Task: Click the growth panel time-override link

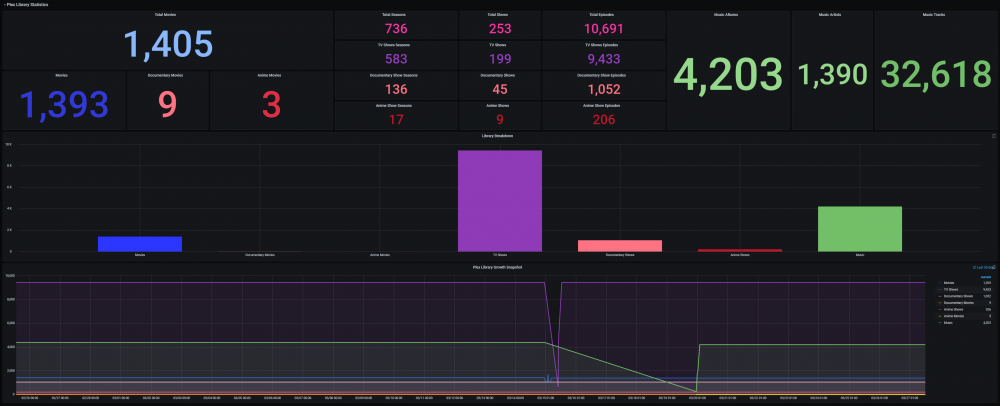Action: [x=984, y=267]
